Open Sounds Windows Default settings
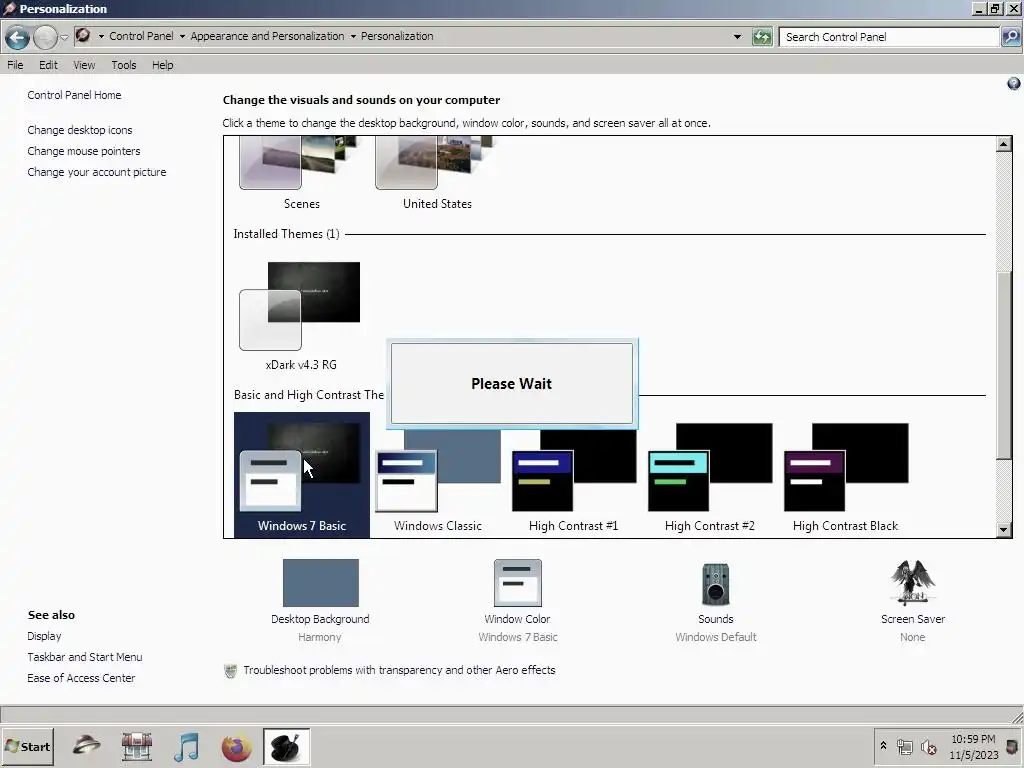This screenshot has height=768, width=1024. click(716, 601)
